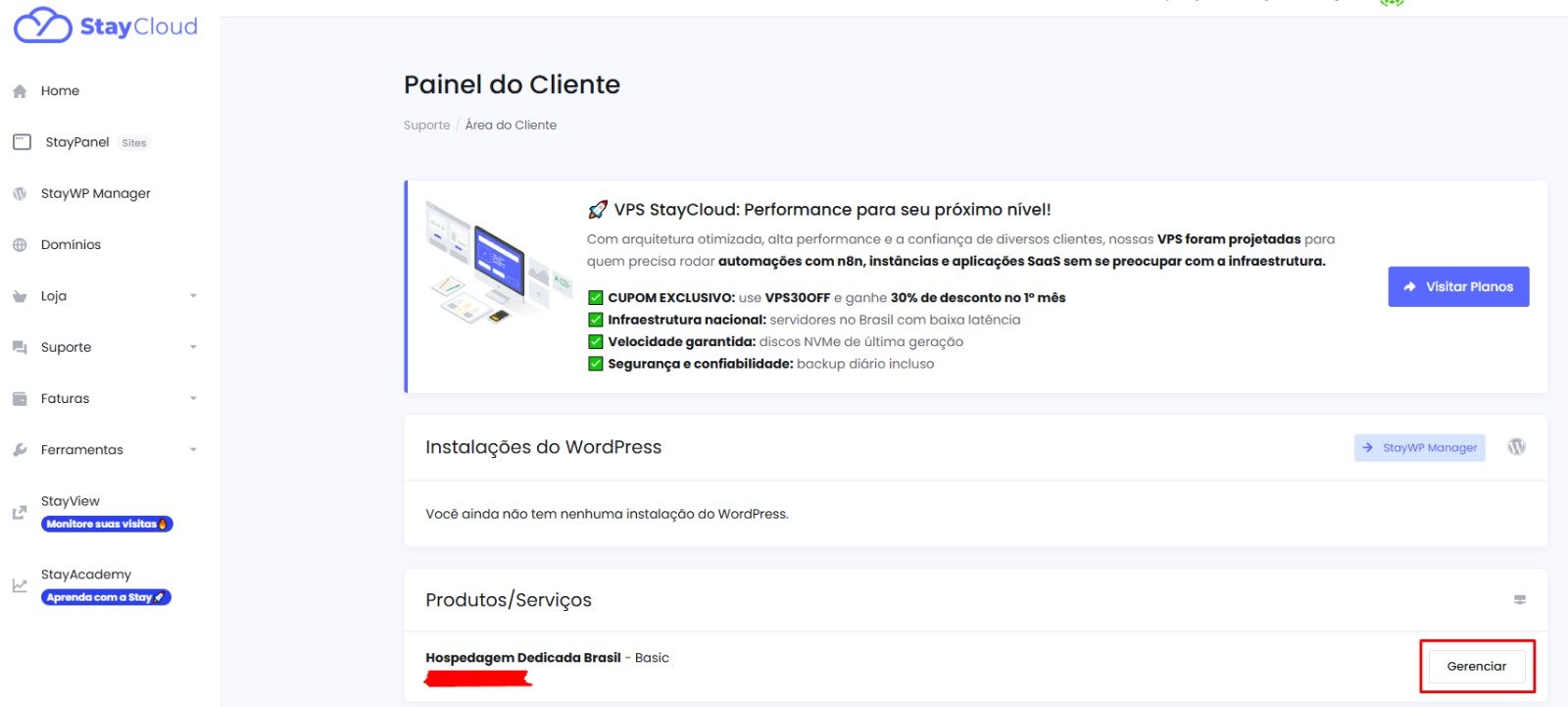The height and width of the screenshot is (707, 1568).
Task: Click the StayAcademy chart icon
Action: coord(20,585)
